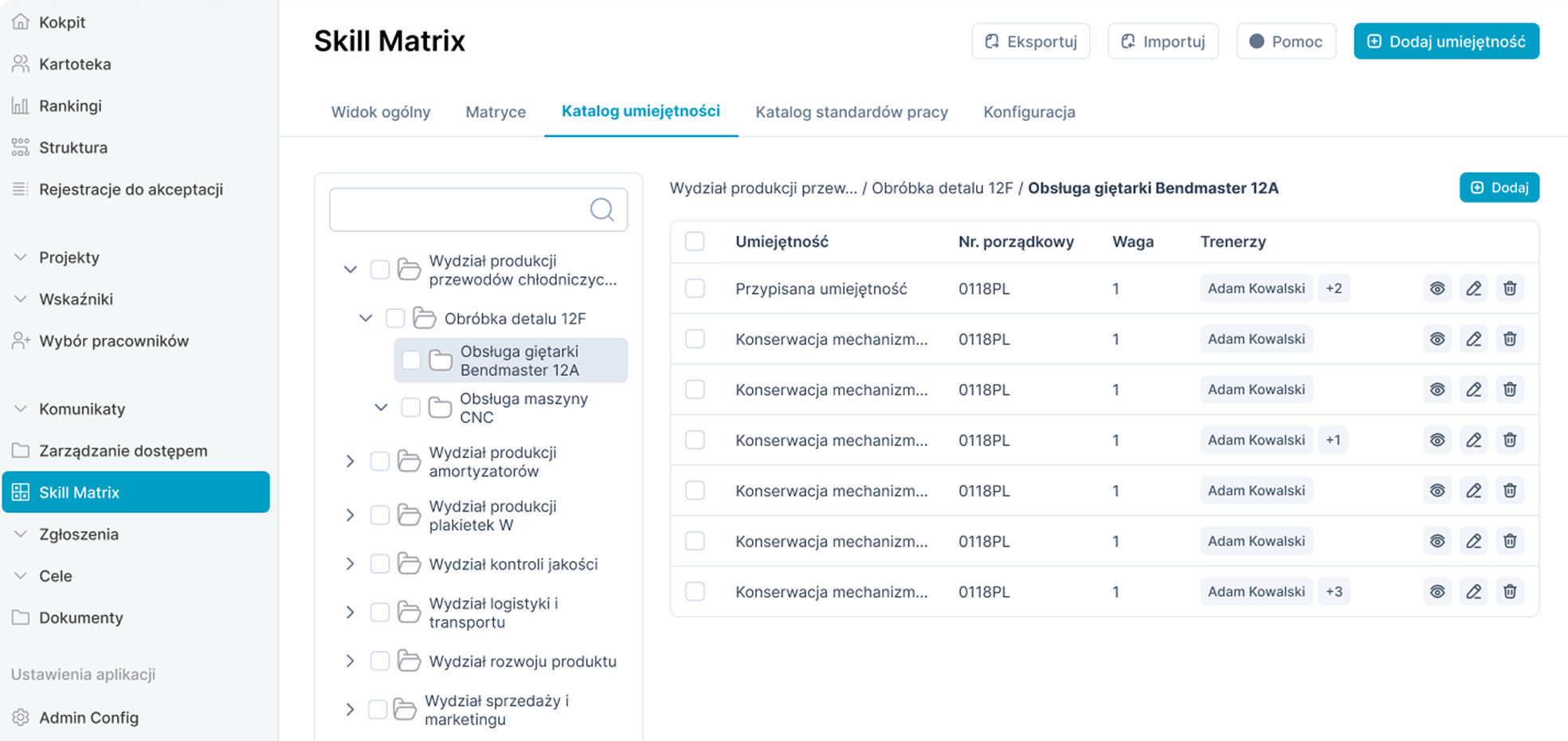Screen dimensions: 1568x741
Task: Click the trash icon in the Przypisana umiejętność row
Action: pyautogui.click(x=1509, y=288)
